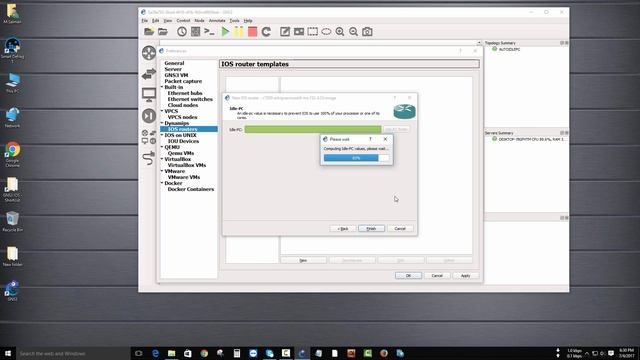Select Cloud nodes in preferences tree
The height and width of the screenshot is (360, 640).
(183, 105)
